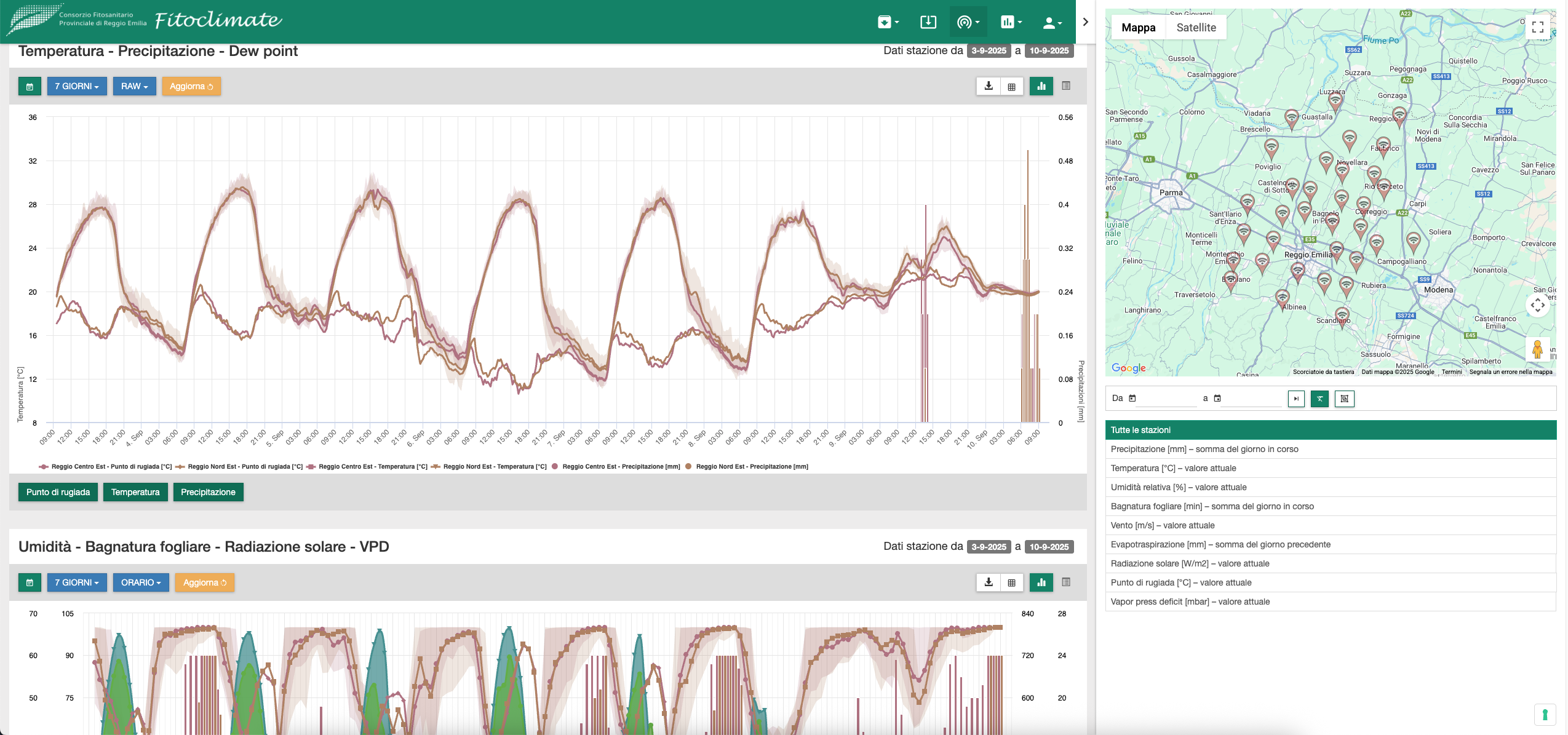Click the map camera controls compass icon
Image resolution: width=1568 pixels, height=735 pixels.
pyautogui.click(x=1537, y=304)
